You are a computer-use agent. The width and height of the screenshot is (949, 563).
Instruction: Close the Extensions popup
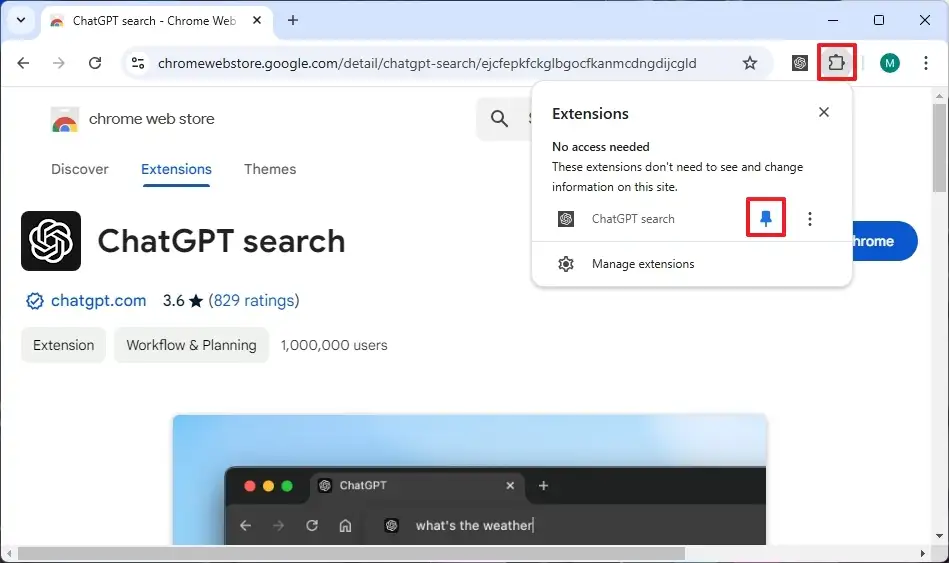coord(824,112)
